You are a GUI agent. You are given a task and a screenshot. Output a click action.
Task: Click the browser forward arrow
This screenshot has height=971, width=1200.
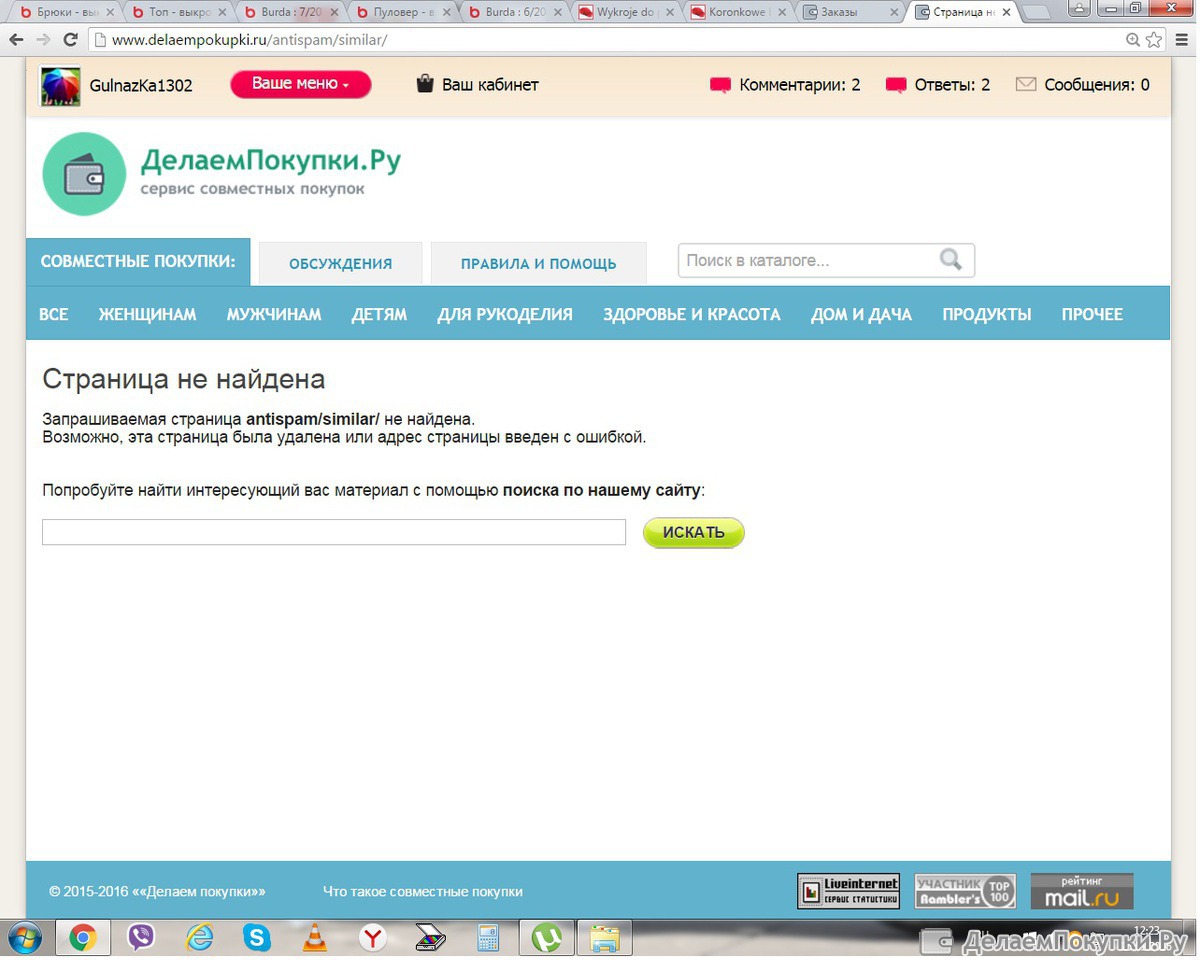43,40
